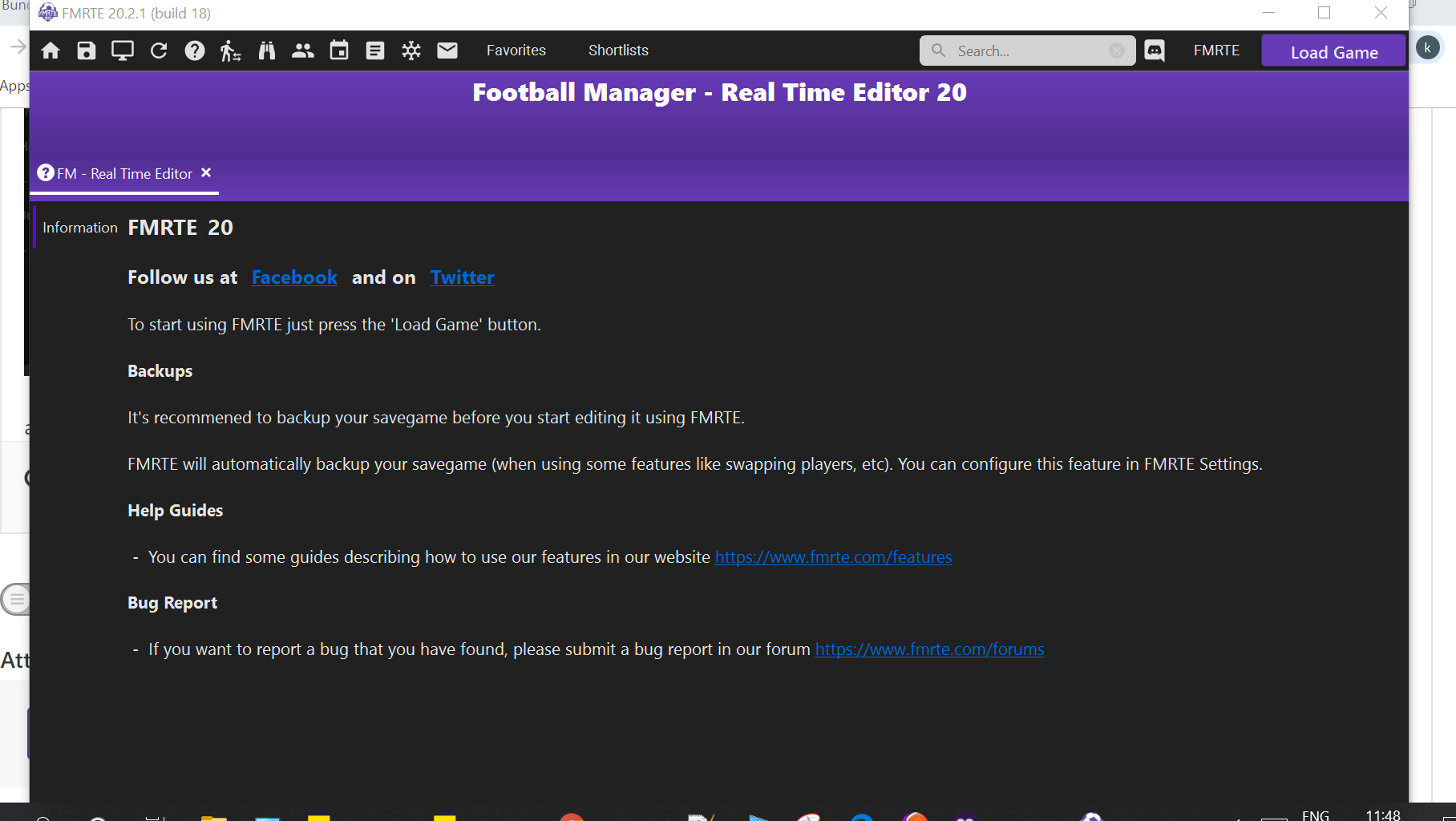Click the Reload refresh icon

pyautogui.click(x=159, y=51)
